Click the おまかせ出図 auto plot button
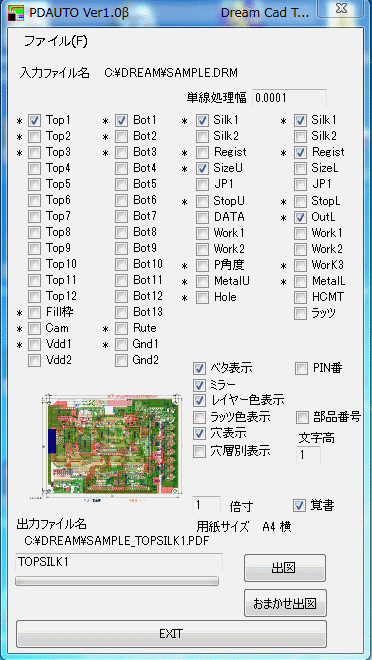Image resolution: width=372 pixels, height=660 pixels. 285,603
